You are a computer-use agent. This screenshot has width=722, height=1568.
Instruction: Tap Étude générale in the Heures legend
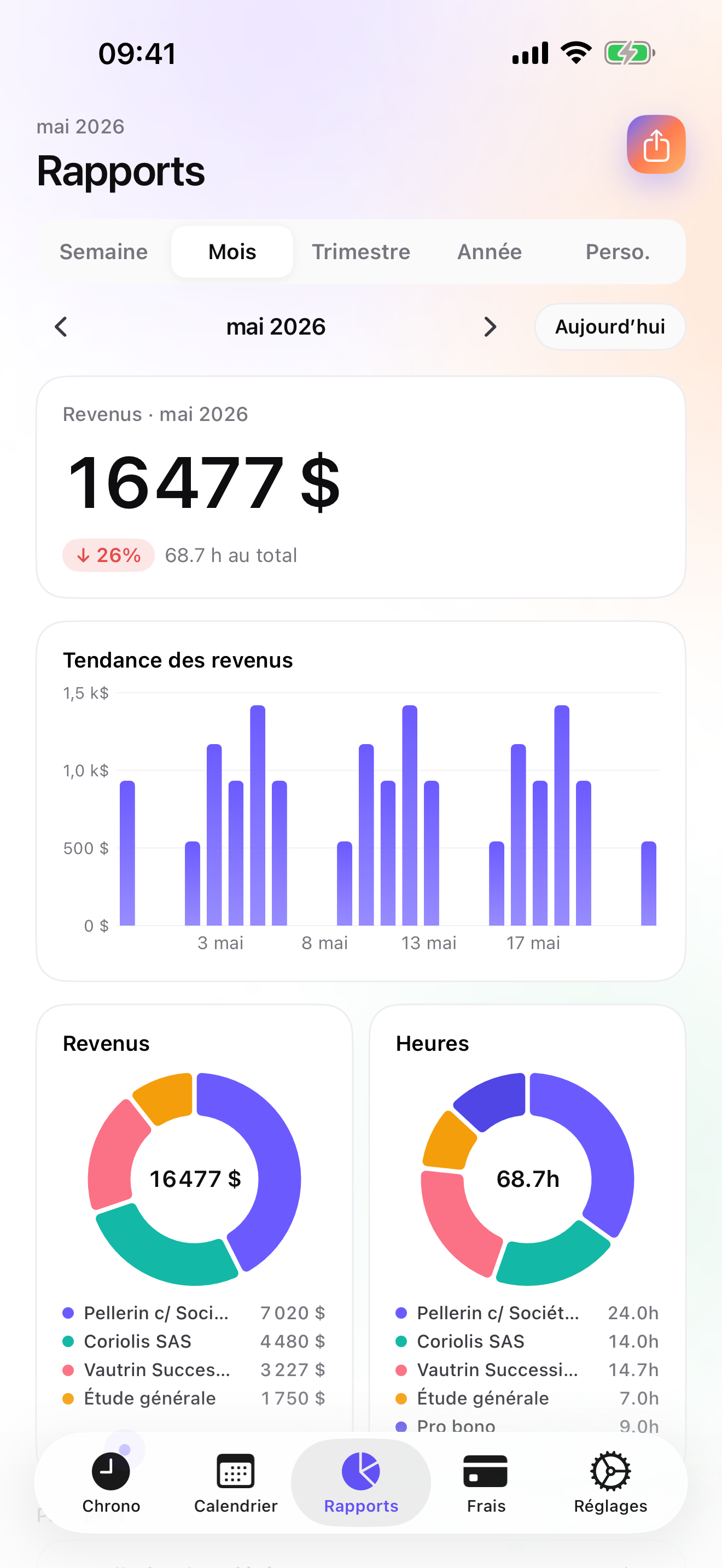pyautogui.click(x=483, y=1398)
